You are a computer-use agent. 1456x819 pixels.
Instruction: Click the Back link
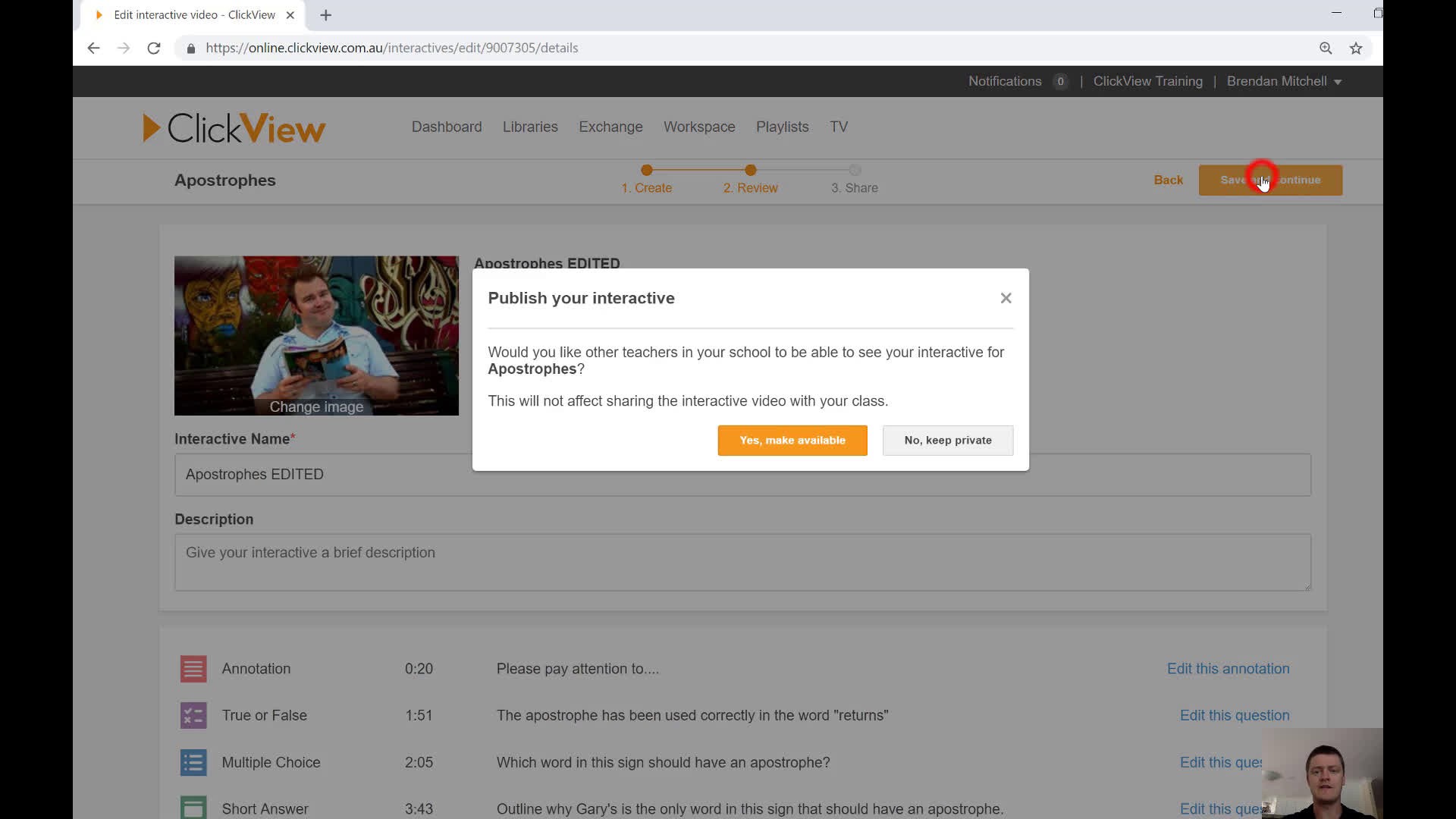click(1168, 180)
